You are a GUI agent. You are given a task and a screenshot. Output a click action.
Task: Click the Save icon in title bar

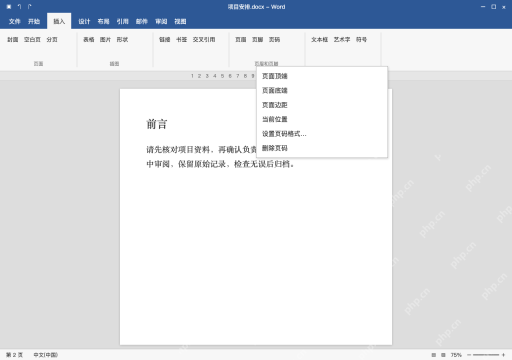[x=9, y=7]
